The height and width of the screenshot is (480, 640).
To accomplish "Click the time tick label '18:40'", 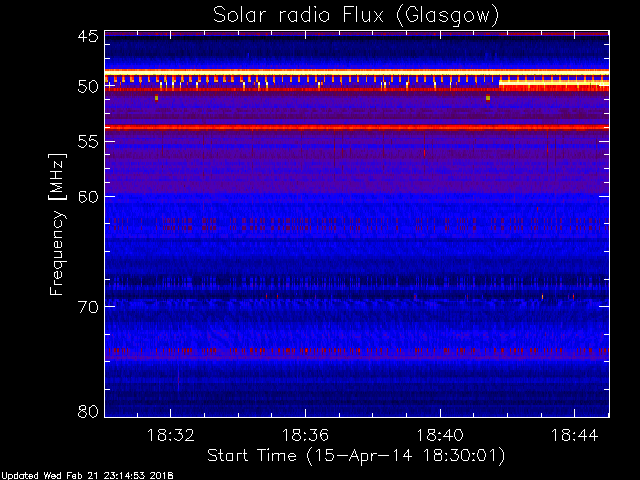I will 440,435.
